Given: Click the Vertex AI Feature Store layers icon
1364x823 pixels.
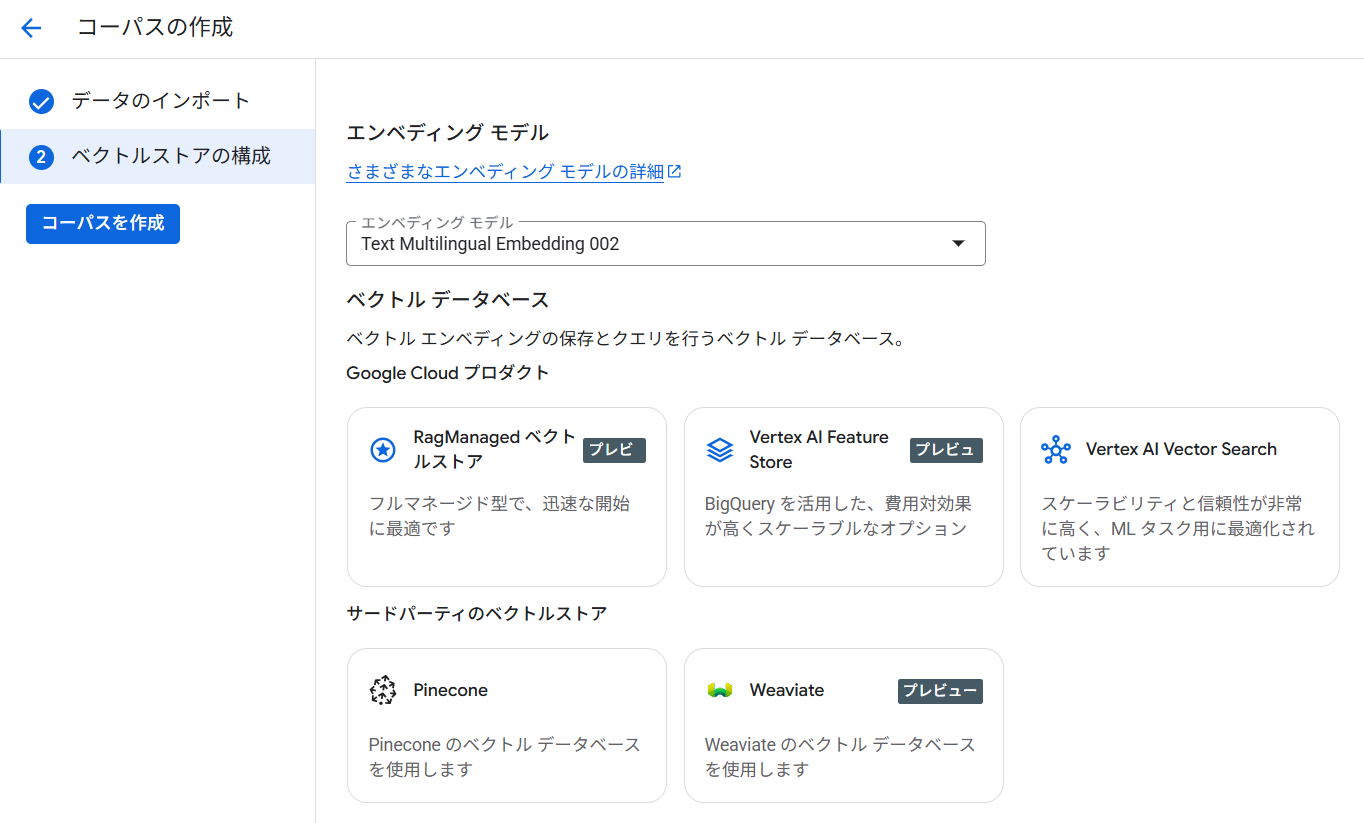Looking at the screenshot, I should [719, 450].
